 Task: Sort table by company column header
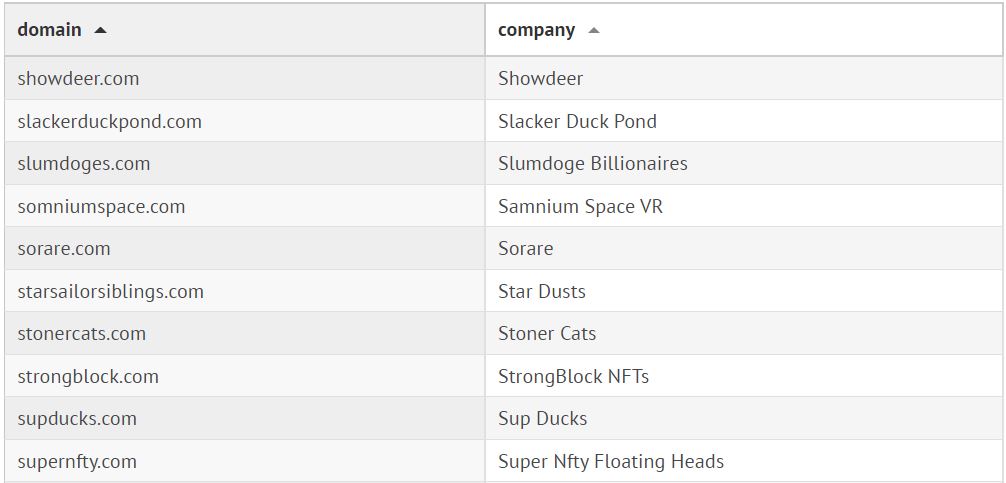pyautogui.click(x=536, y=30)
